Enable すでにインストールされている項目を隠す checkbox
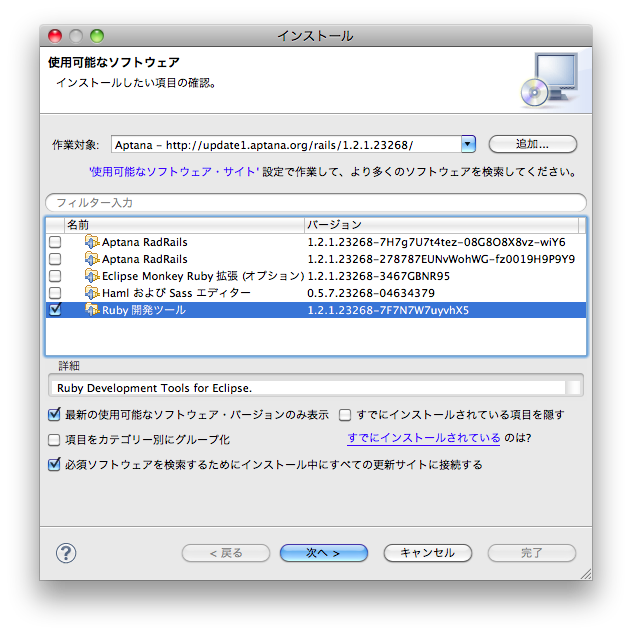The image size is (632, 635). click(345, 414)
